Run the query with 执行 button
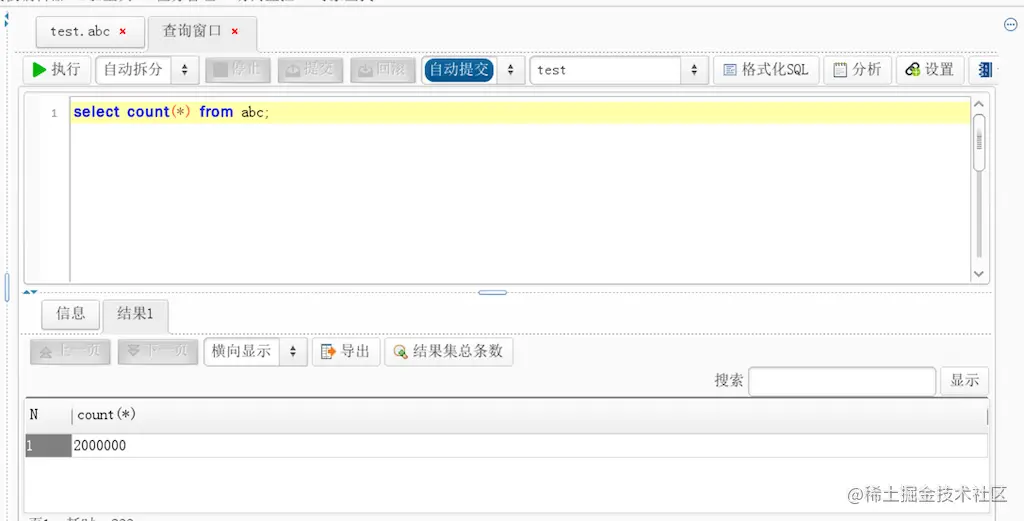Viewport: 1024px width, 521px height. [56, 70]
